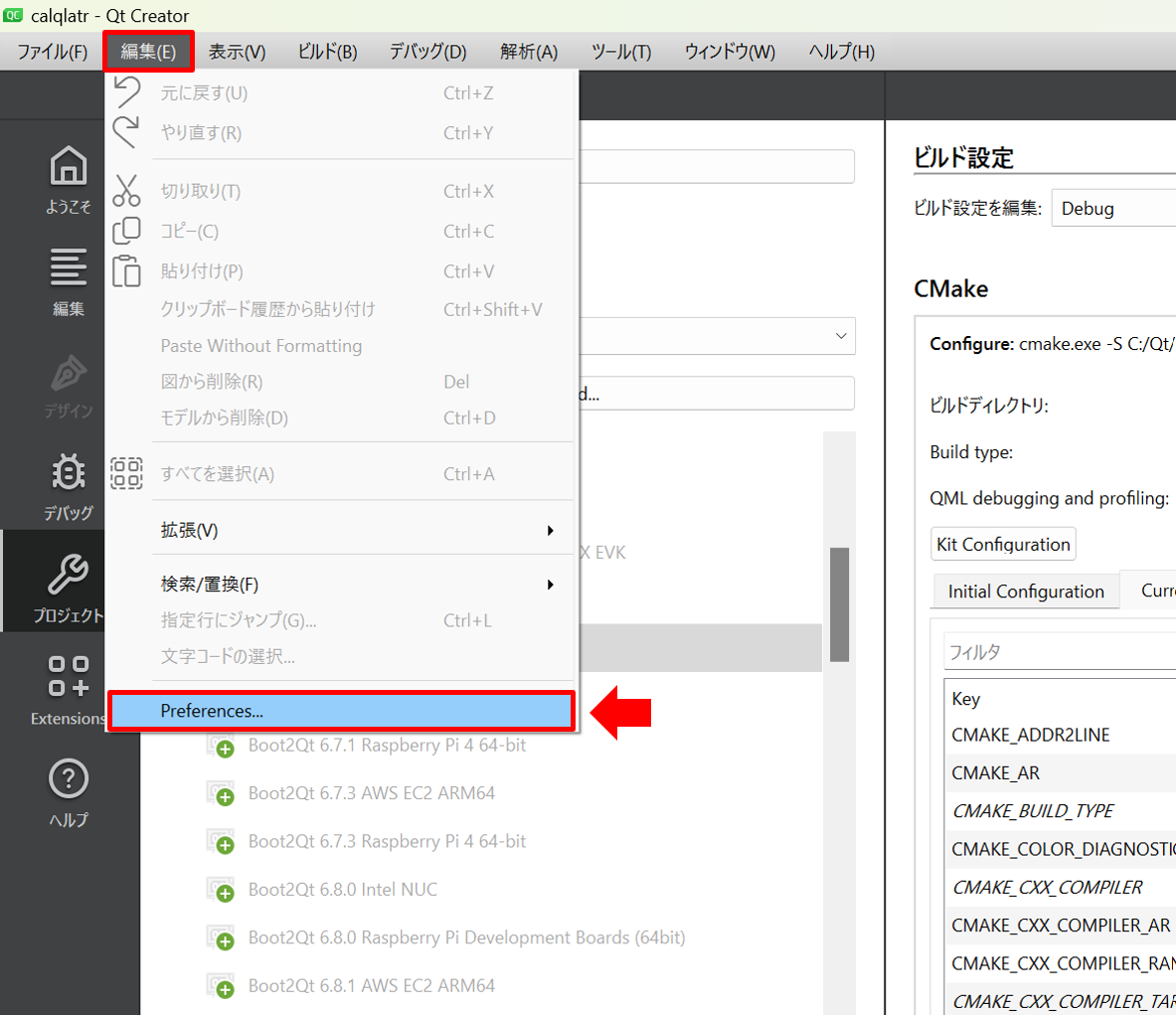Open the ツール(T) menu
The height and width of the screenshot is (1015, 1176).
(620, 52)
